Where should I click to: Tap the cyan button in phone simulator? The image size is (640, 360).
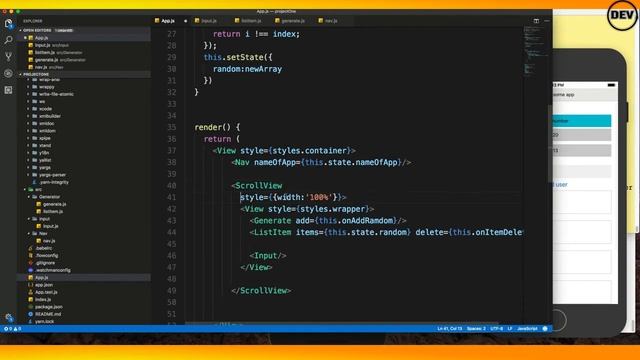pyautogui.click(x=582, y=121)
